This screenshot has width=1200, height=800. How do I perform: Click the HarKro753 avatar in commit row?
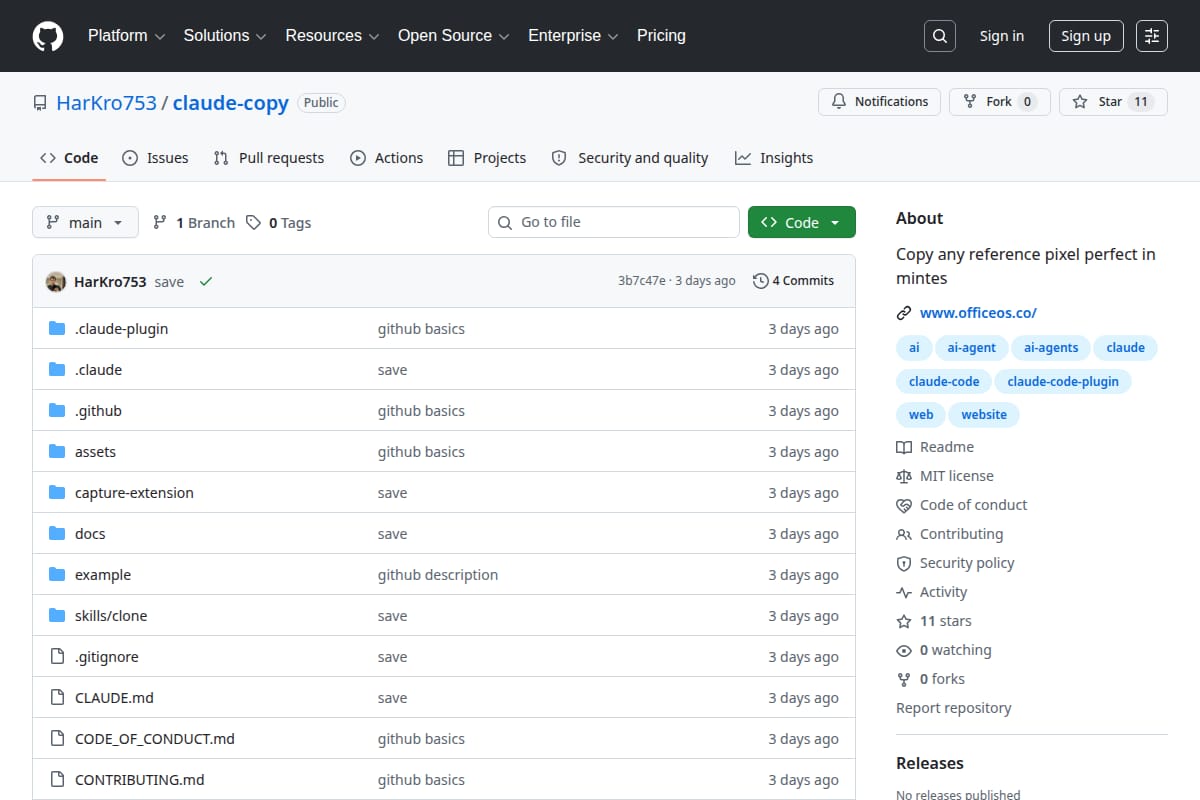pyautogui.click(x=56, y=282)
